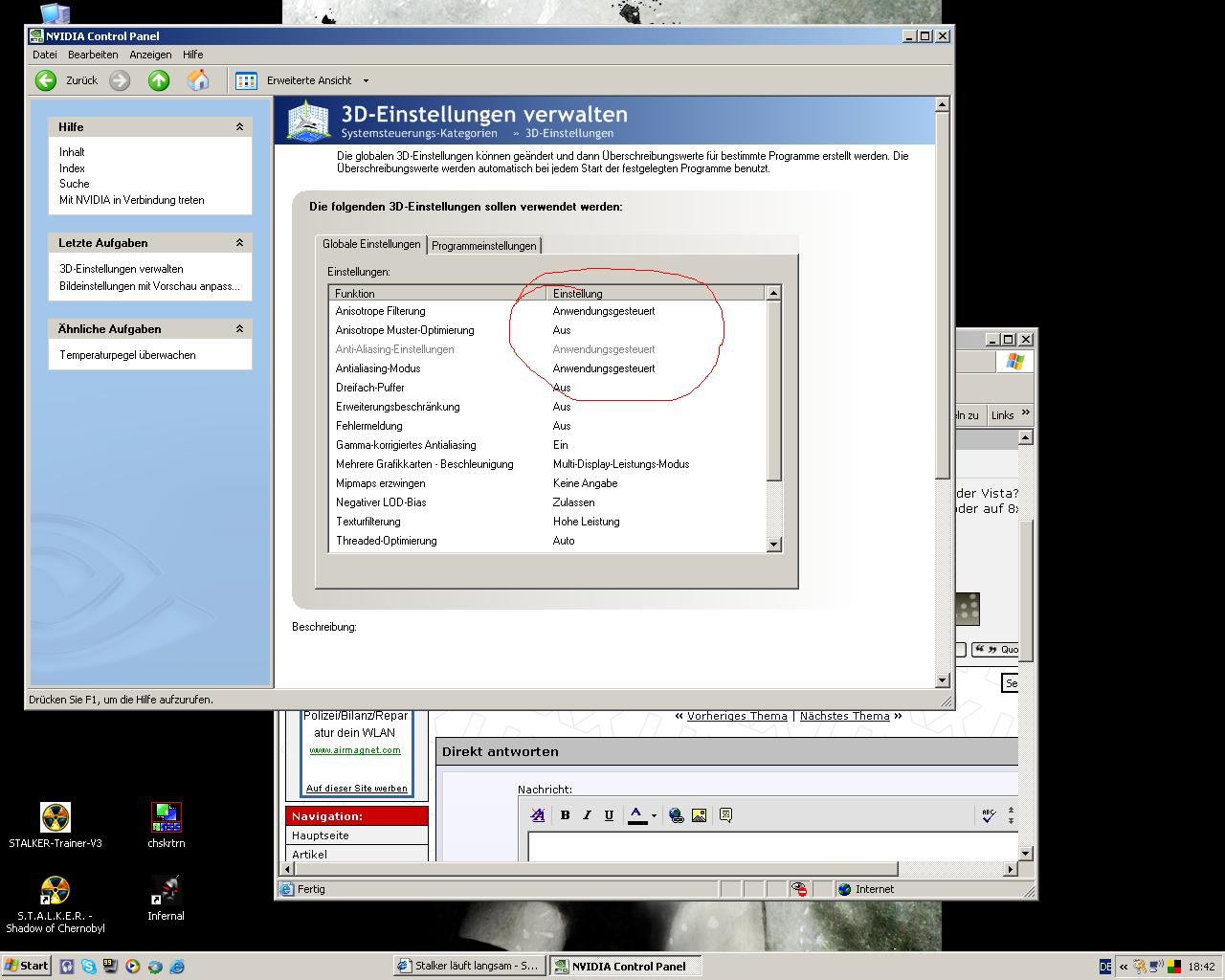This screenshot has width=1225, height=980.
Task: Click the Auf dieser Site werben link
Action: pyautogui.click(x=356, y=789)
